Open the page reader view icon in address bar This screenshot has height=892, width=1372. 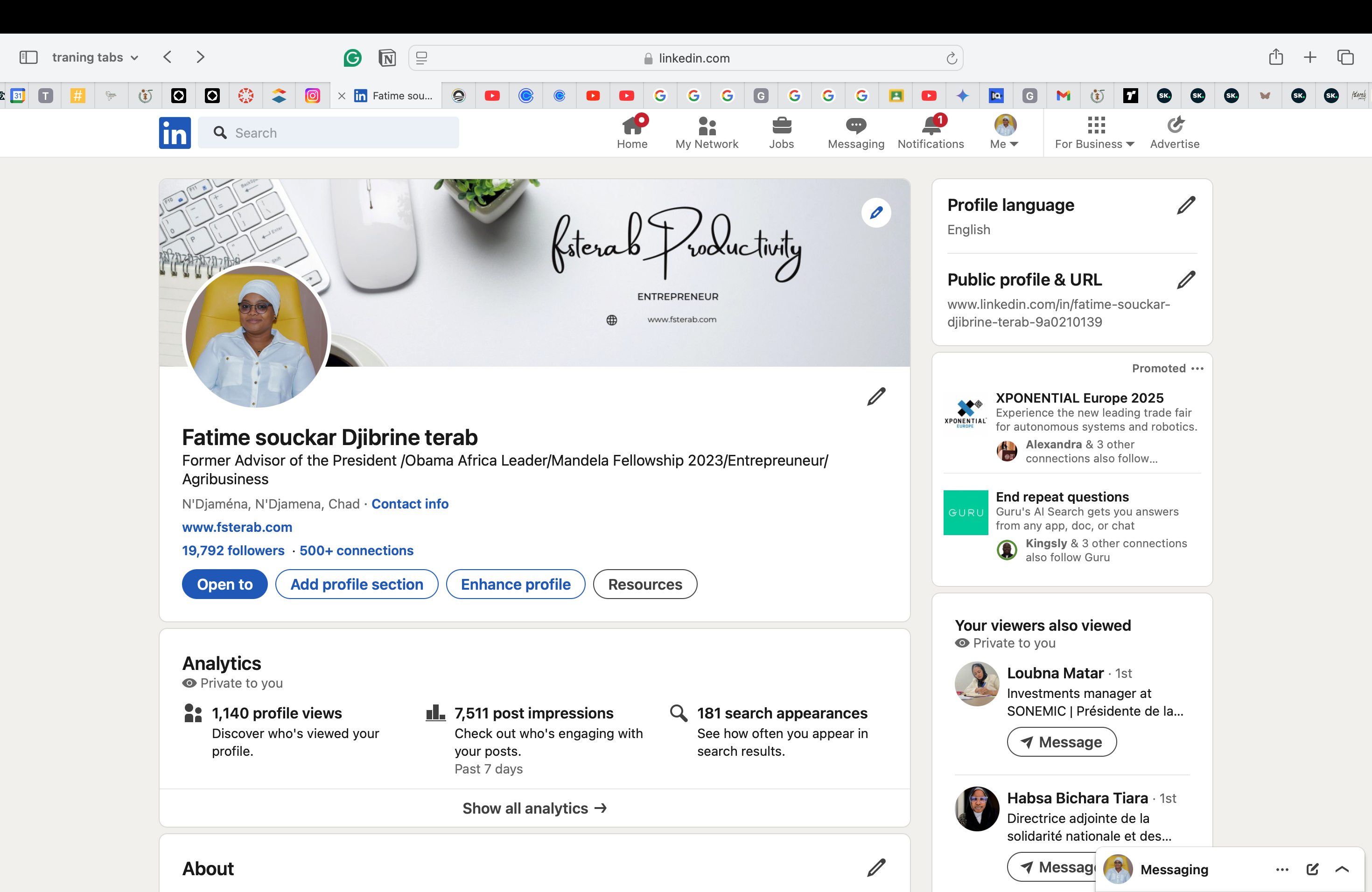click(421, 58)
